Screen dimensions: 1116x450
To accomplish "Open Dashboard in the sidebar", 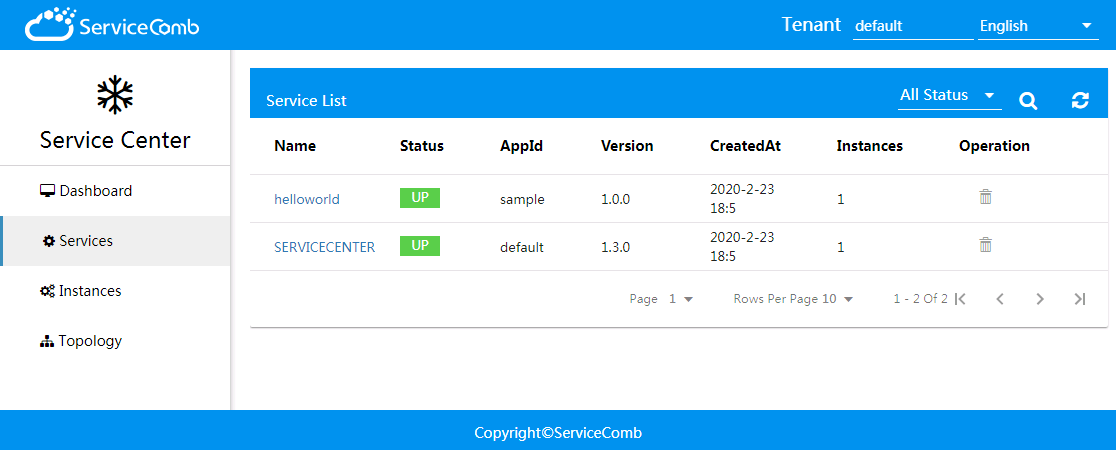I will pos(95,191).
